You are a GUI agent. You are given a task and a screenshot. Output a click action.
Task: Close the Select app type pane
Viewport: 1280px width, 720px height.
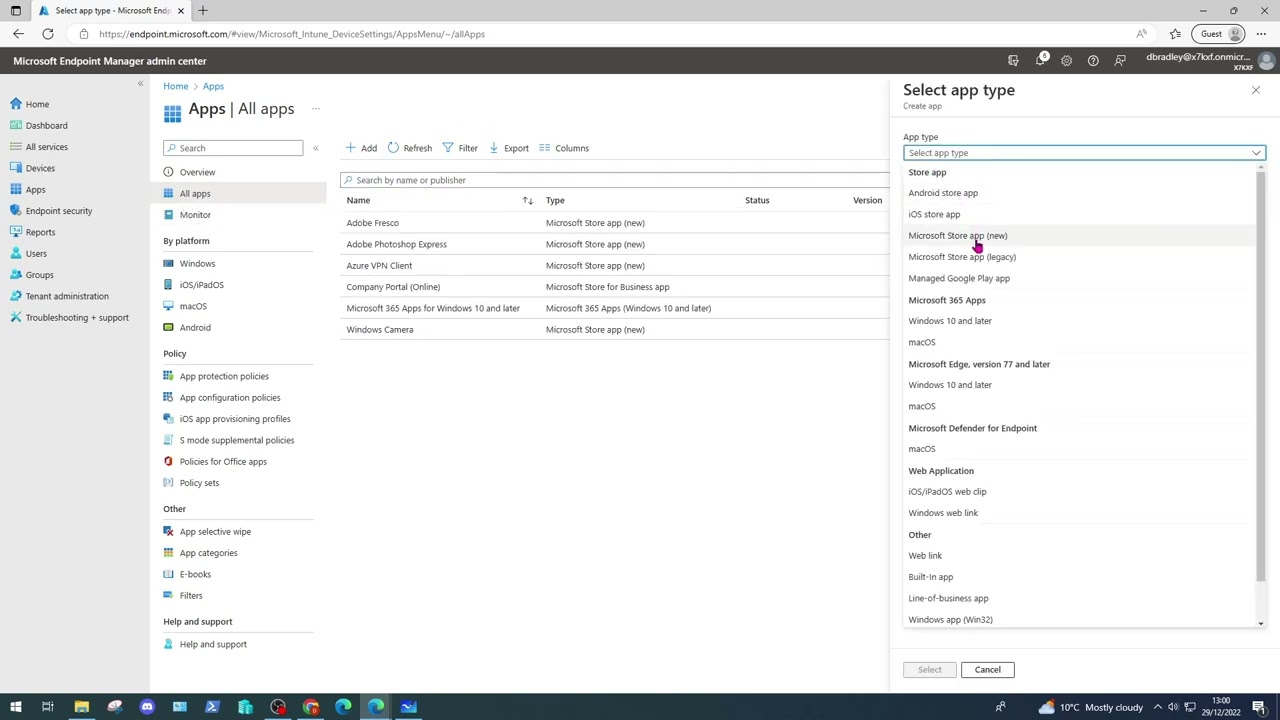(x=1256, y=91)
